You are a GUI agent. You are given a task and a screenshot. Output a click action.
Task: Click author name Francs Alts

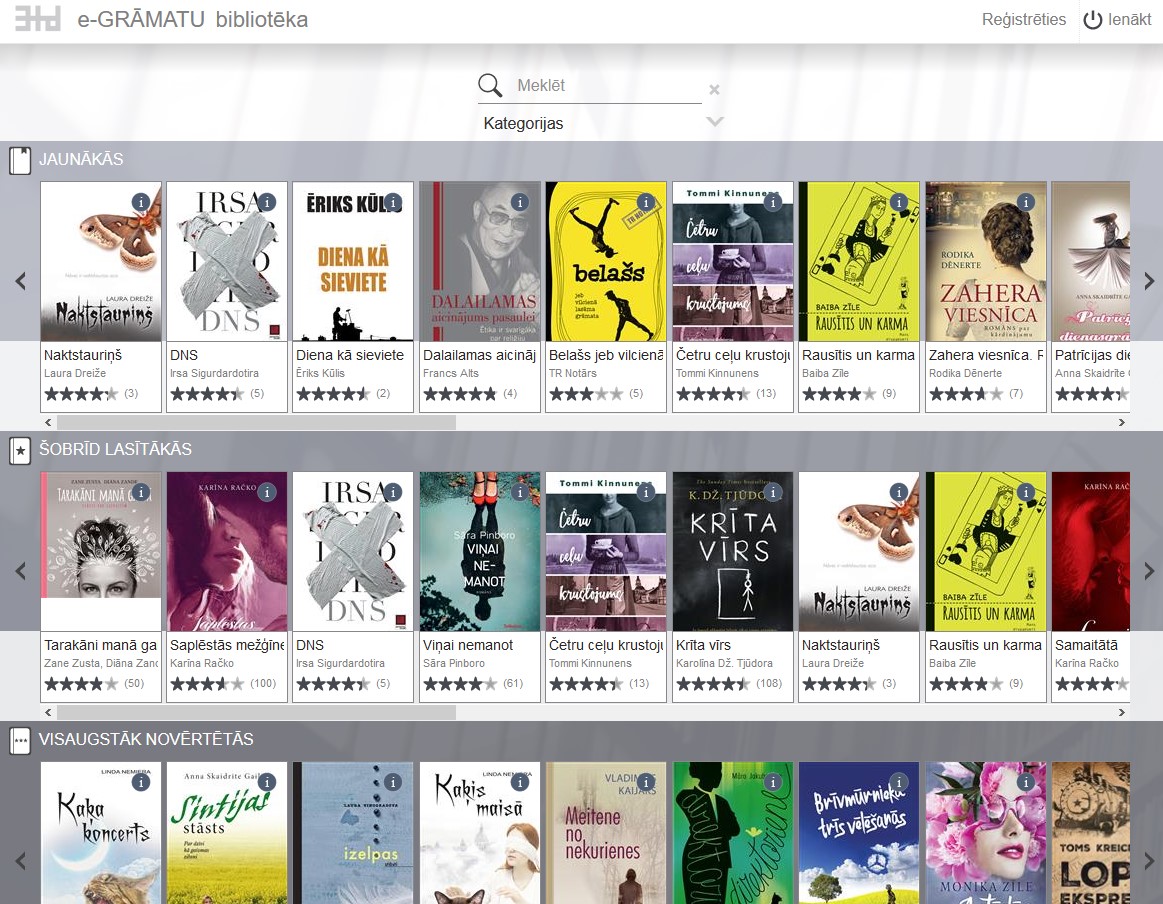click(451, 373)
